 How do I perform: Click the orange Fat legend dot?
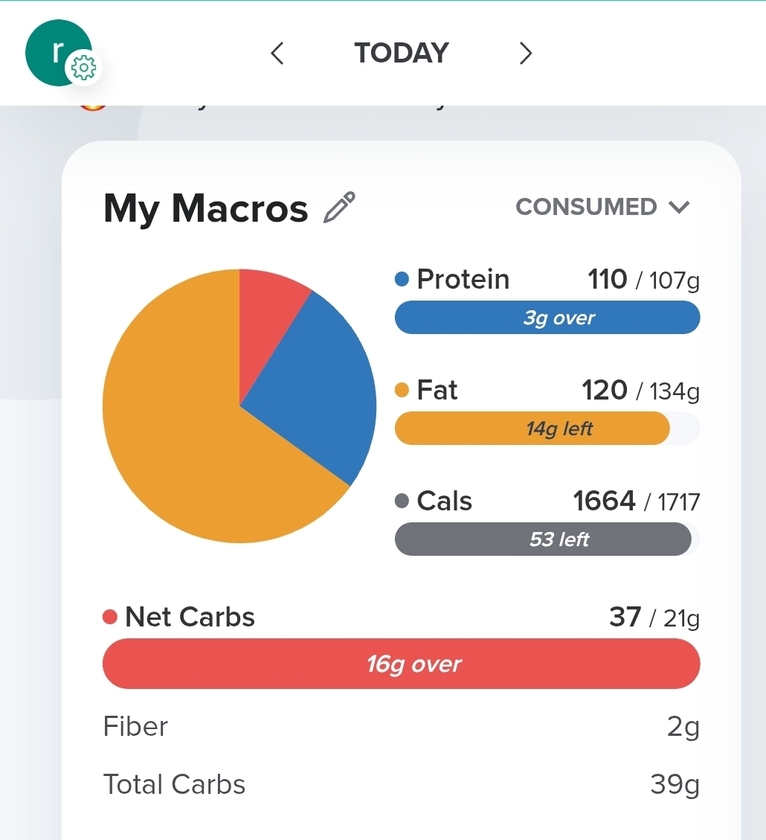[x=402, y=390]
